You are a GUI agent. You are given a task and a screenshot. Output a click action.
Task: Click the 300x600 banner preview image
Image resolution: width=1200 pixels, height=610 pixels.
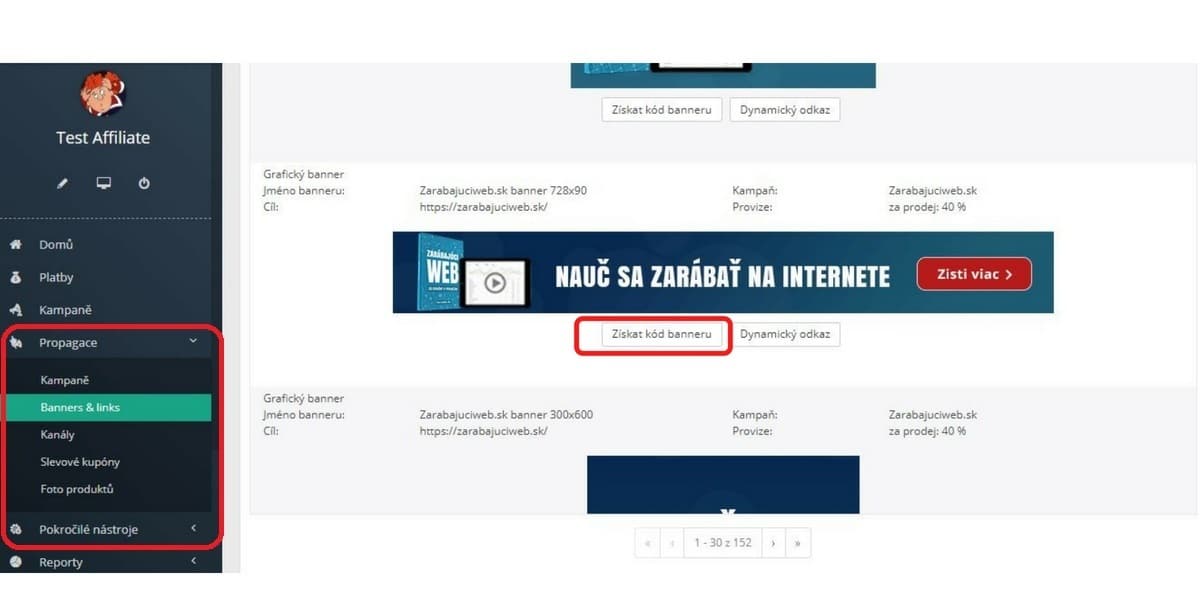(x=723, y=485)
